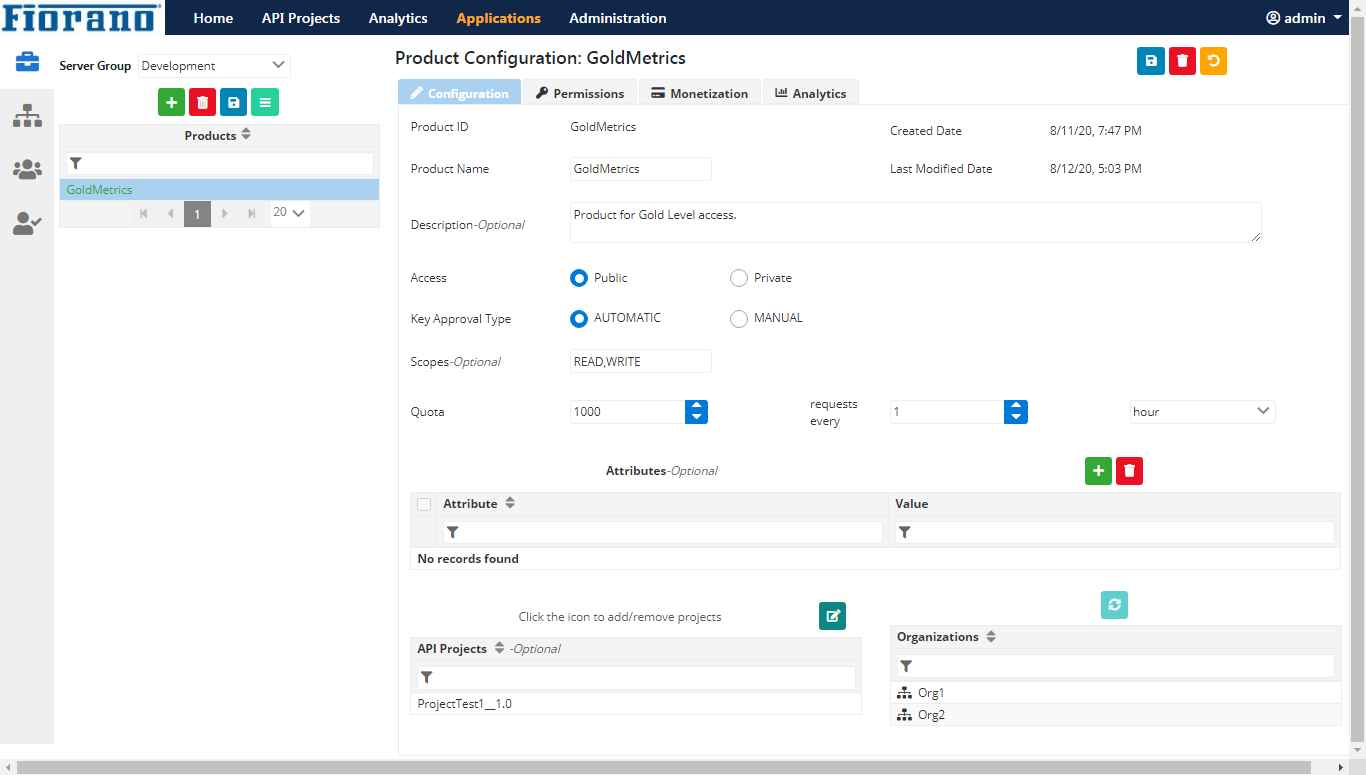
Task: Delete selected product in Products toolbar
Action: tap(202, 102)
